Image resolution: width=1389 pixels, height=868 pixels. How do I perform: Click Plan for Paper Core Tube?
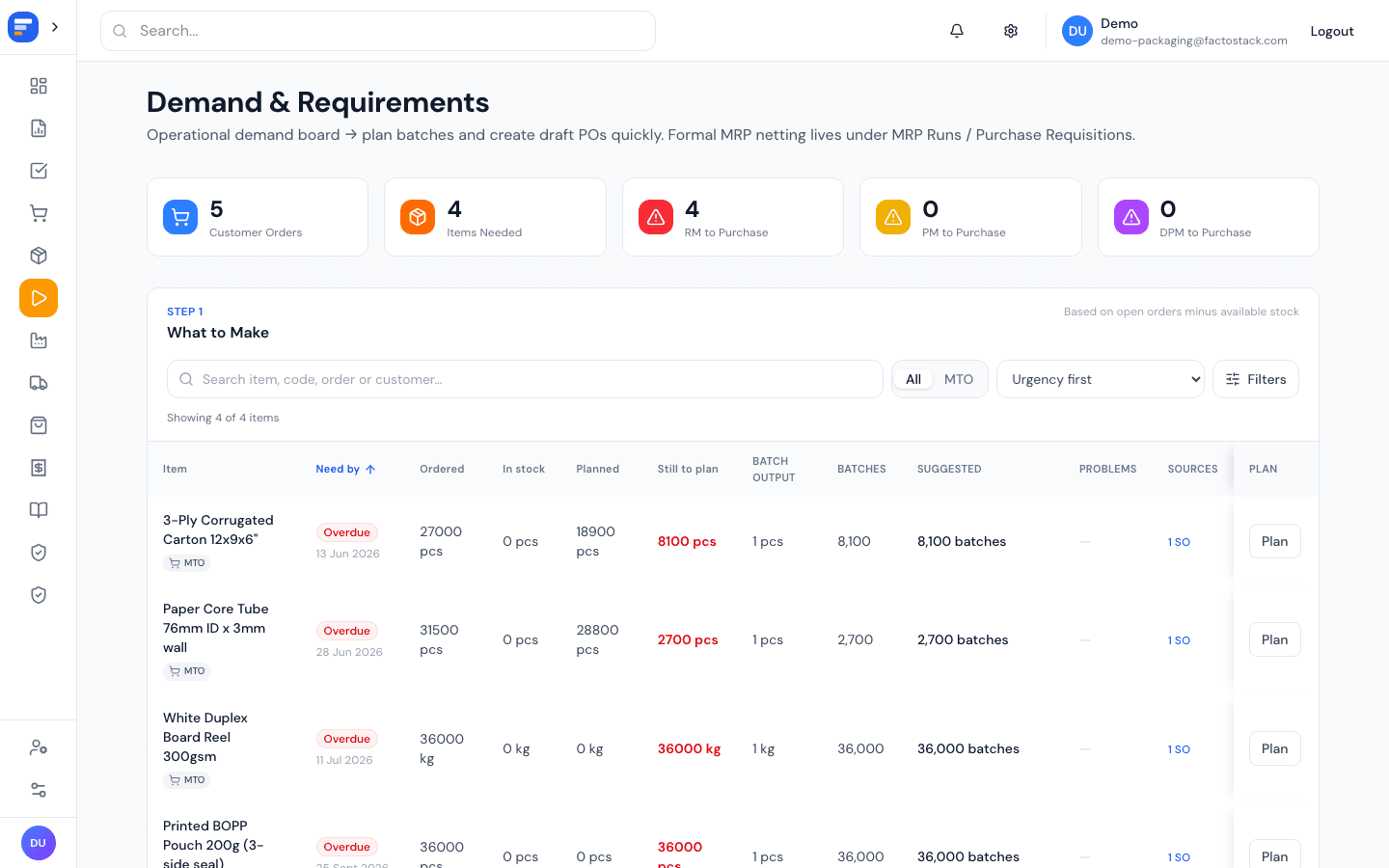(1275, 639)
